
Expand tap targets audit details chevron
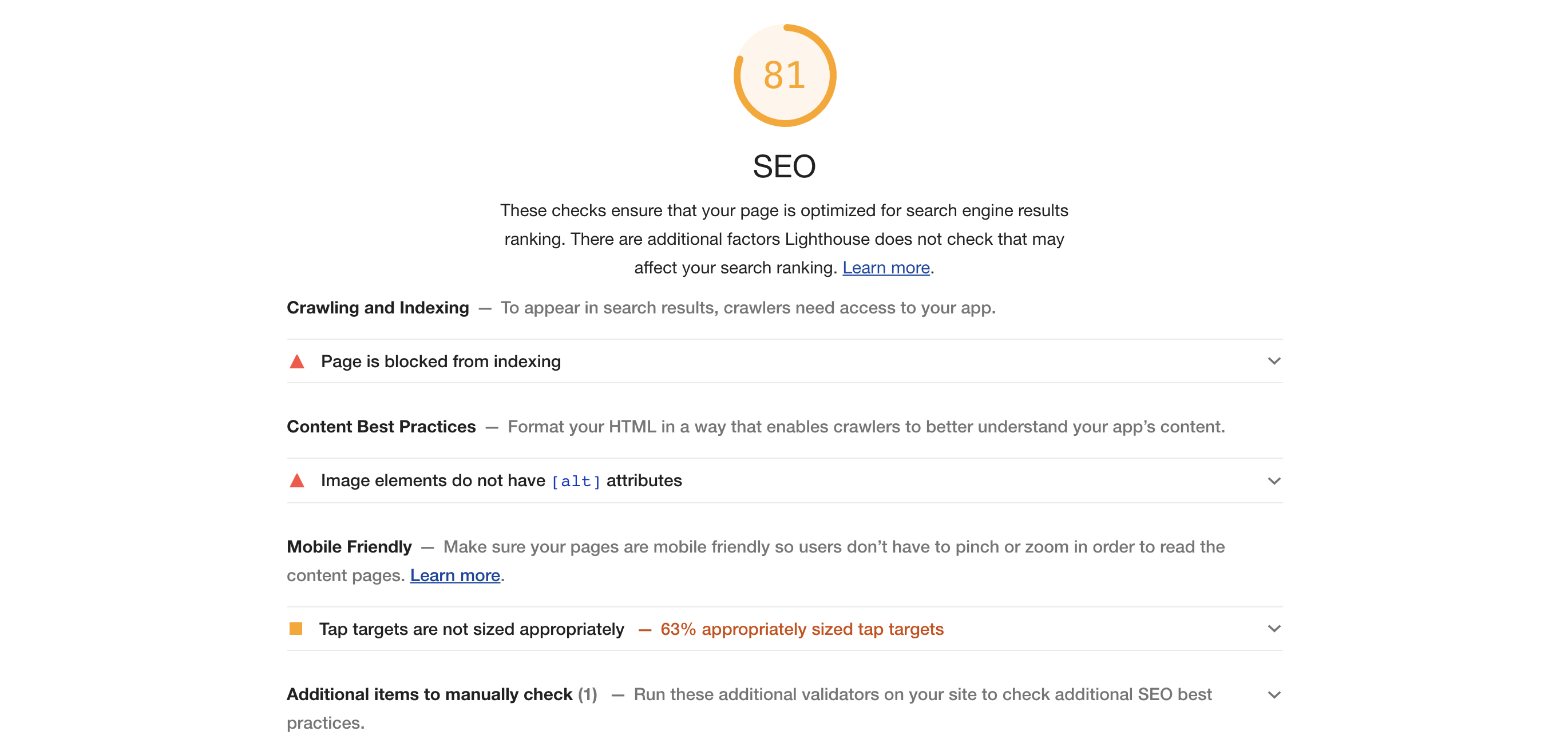coord(1274,629)
